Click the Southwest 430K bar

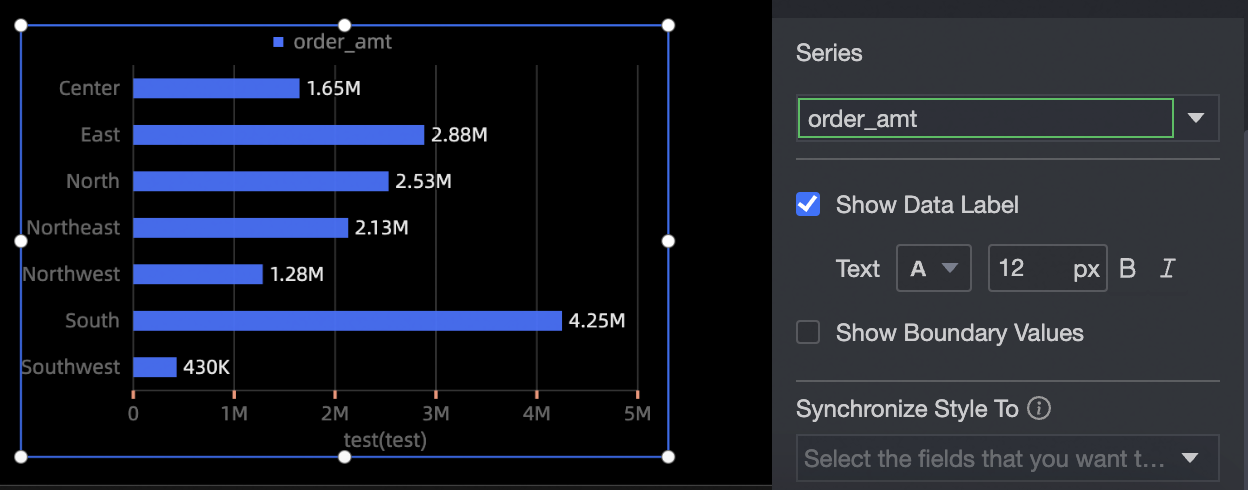tap(155, 367)
